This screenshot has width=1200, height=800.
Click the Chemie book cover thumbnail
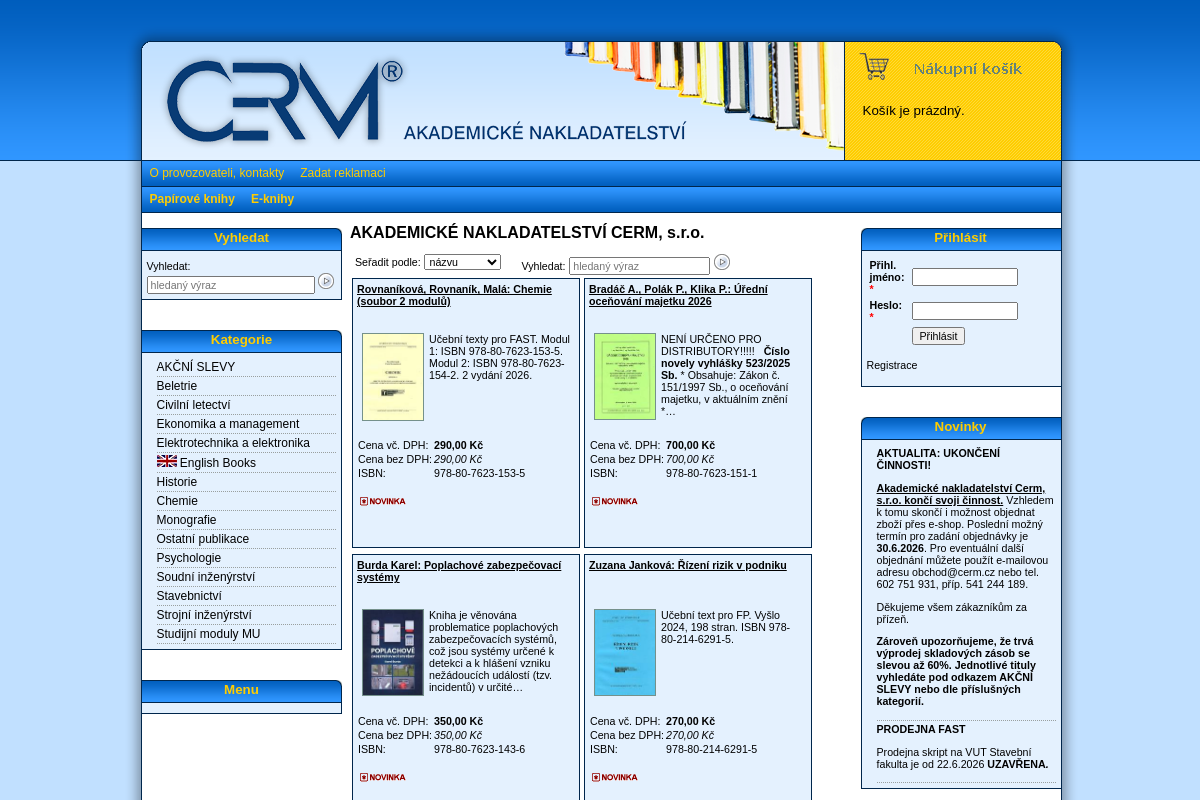(x=393, y=377)
